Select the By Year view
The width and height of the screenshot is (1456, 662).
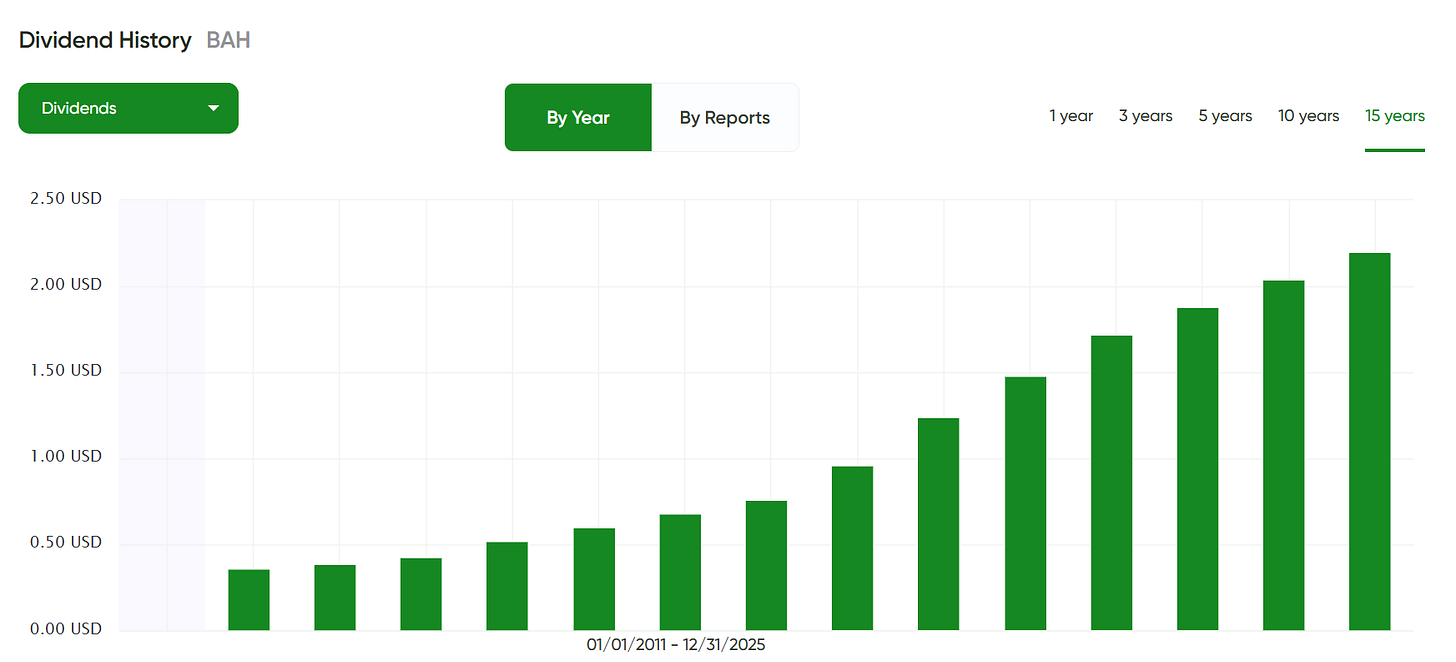pos(578,117)
